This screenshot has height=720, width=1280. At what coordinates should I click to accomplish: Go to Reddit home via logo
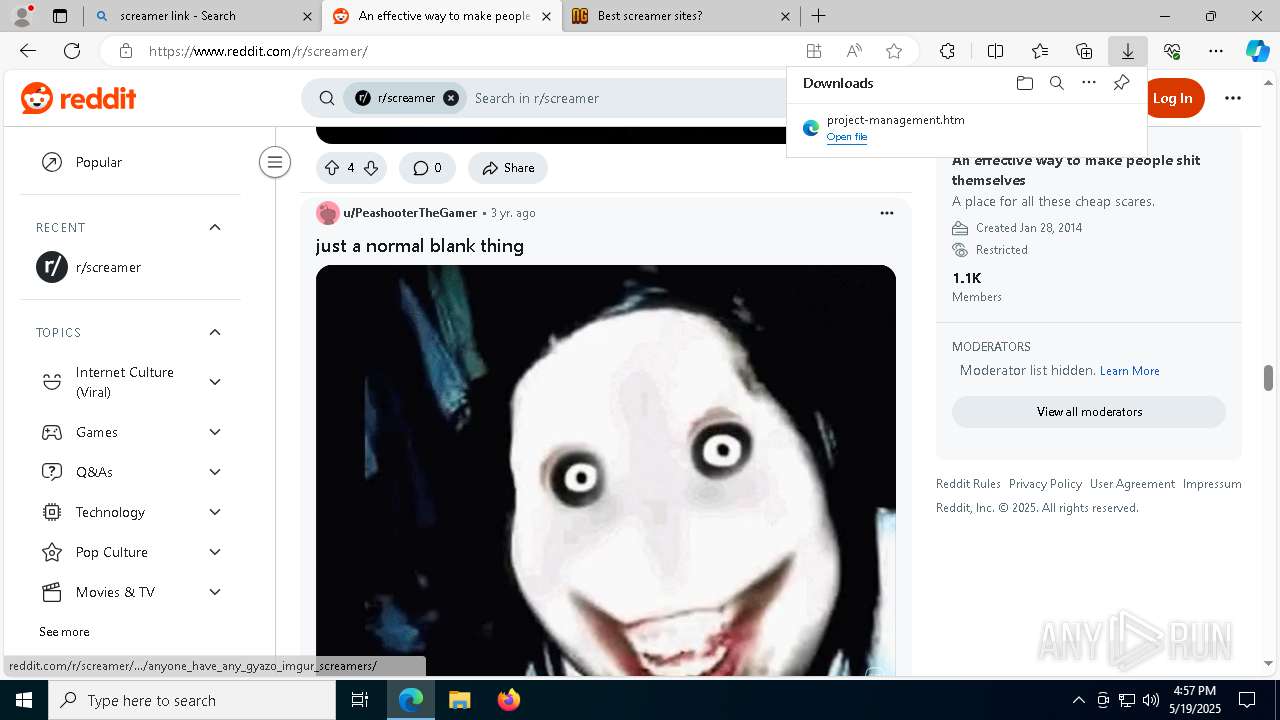pyautogui.click(x=78, y=98)
